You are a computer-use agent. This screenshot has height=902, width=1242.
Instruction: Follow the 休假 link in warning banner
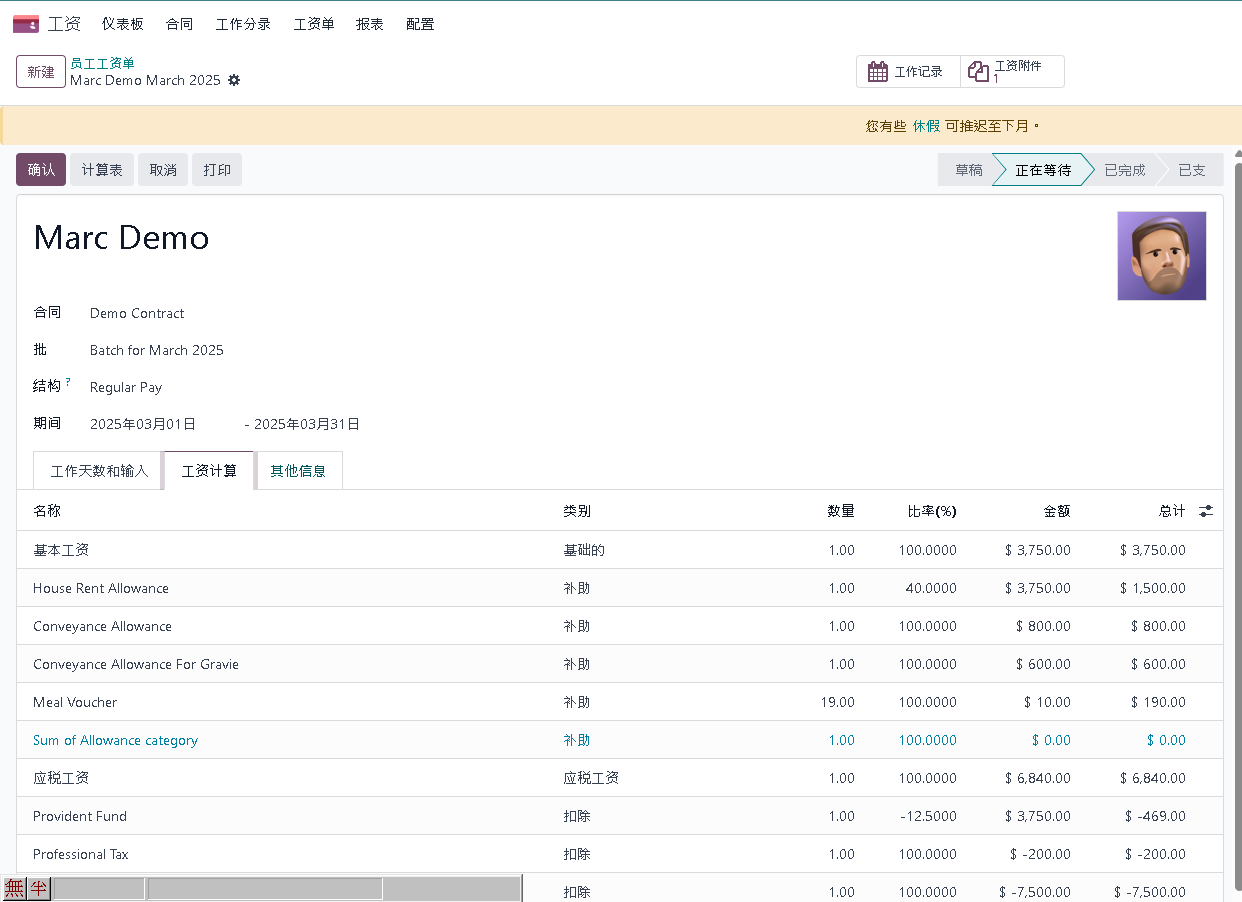click(x=926, y=126)
